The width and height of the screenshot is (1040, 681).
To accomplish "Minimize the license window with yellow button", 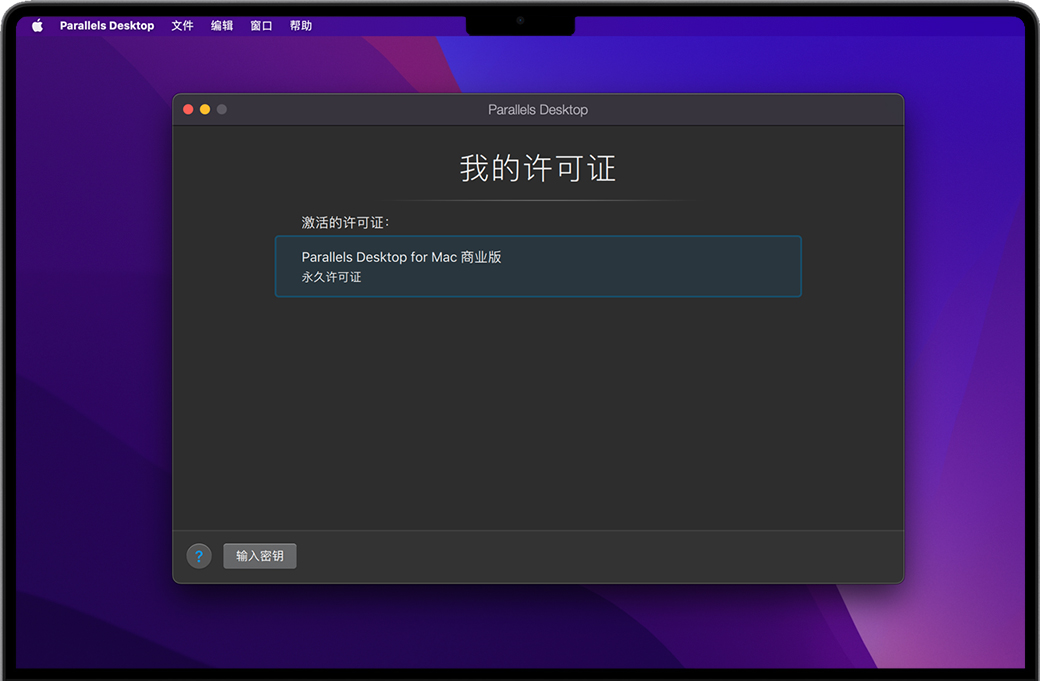I will pos(205,109).
